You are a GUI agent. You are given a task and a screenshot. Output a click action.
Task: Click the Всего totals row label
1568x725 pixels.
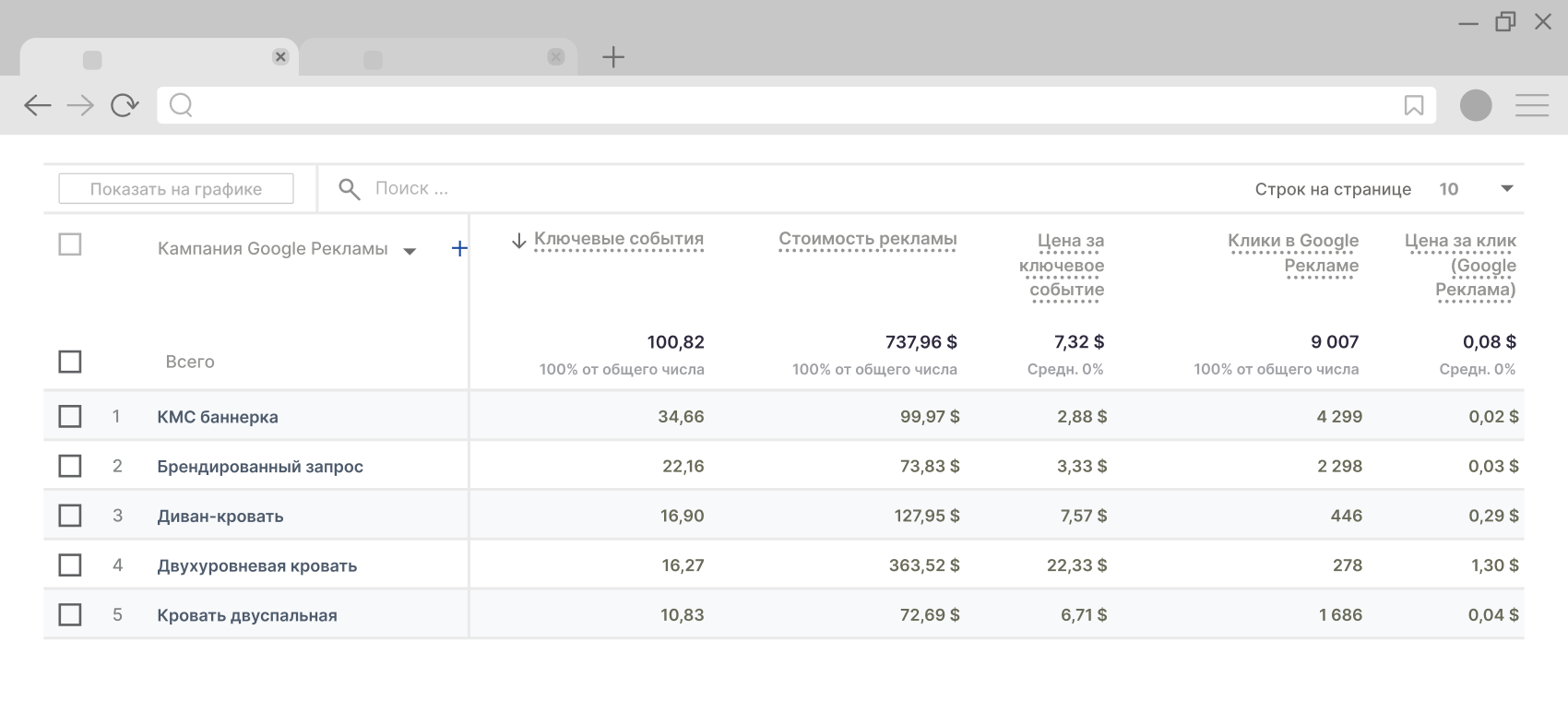[x=190, y=362]
